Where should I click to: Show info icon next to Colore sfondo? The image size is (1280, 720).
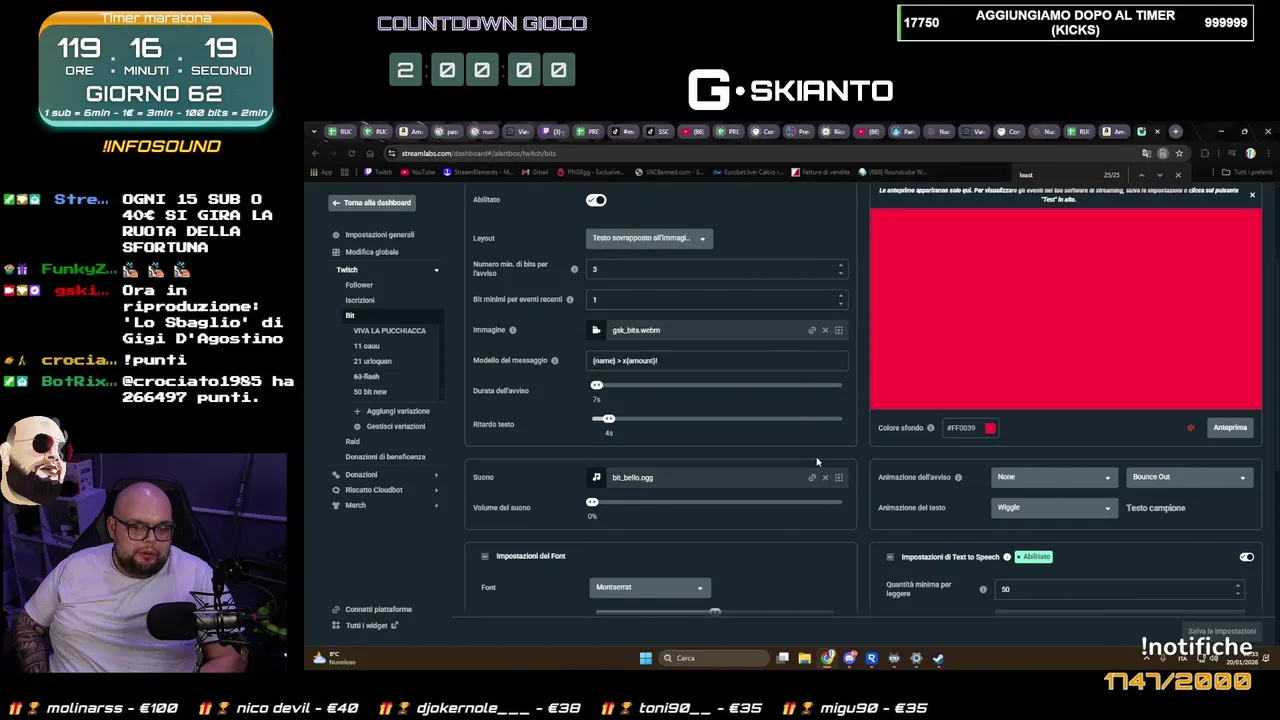tap(931, 428)
